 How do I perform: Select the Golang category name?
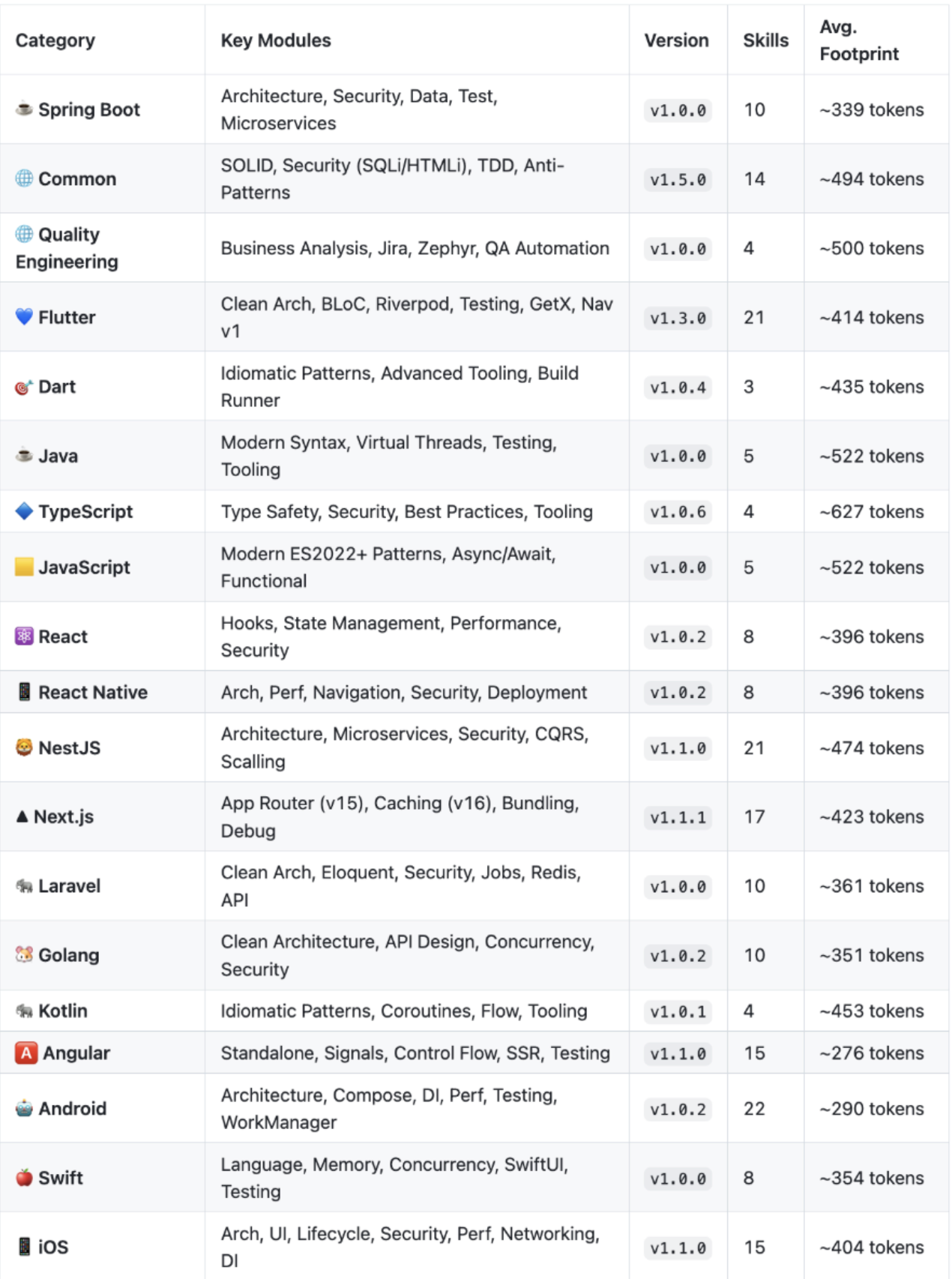(x=69, y=955)
